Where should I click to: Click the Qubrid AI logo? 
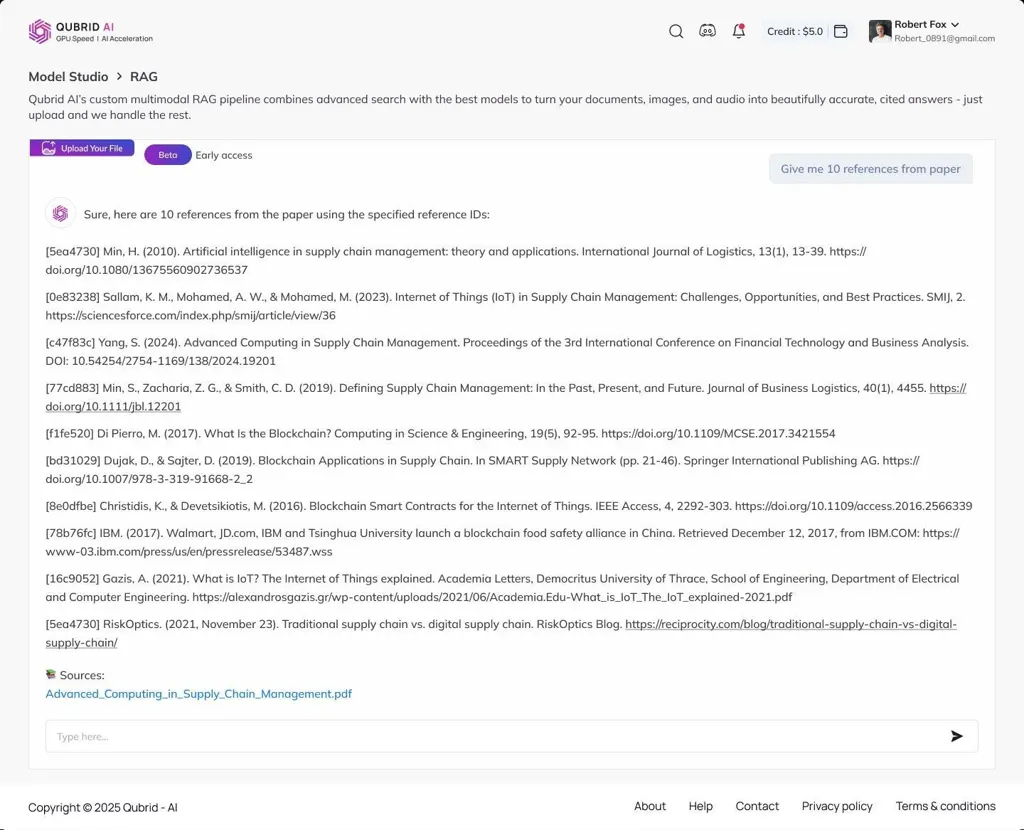tap(90, 31)
